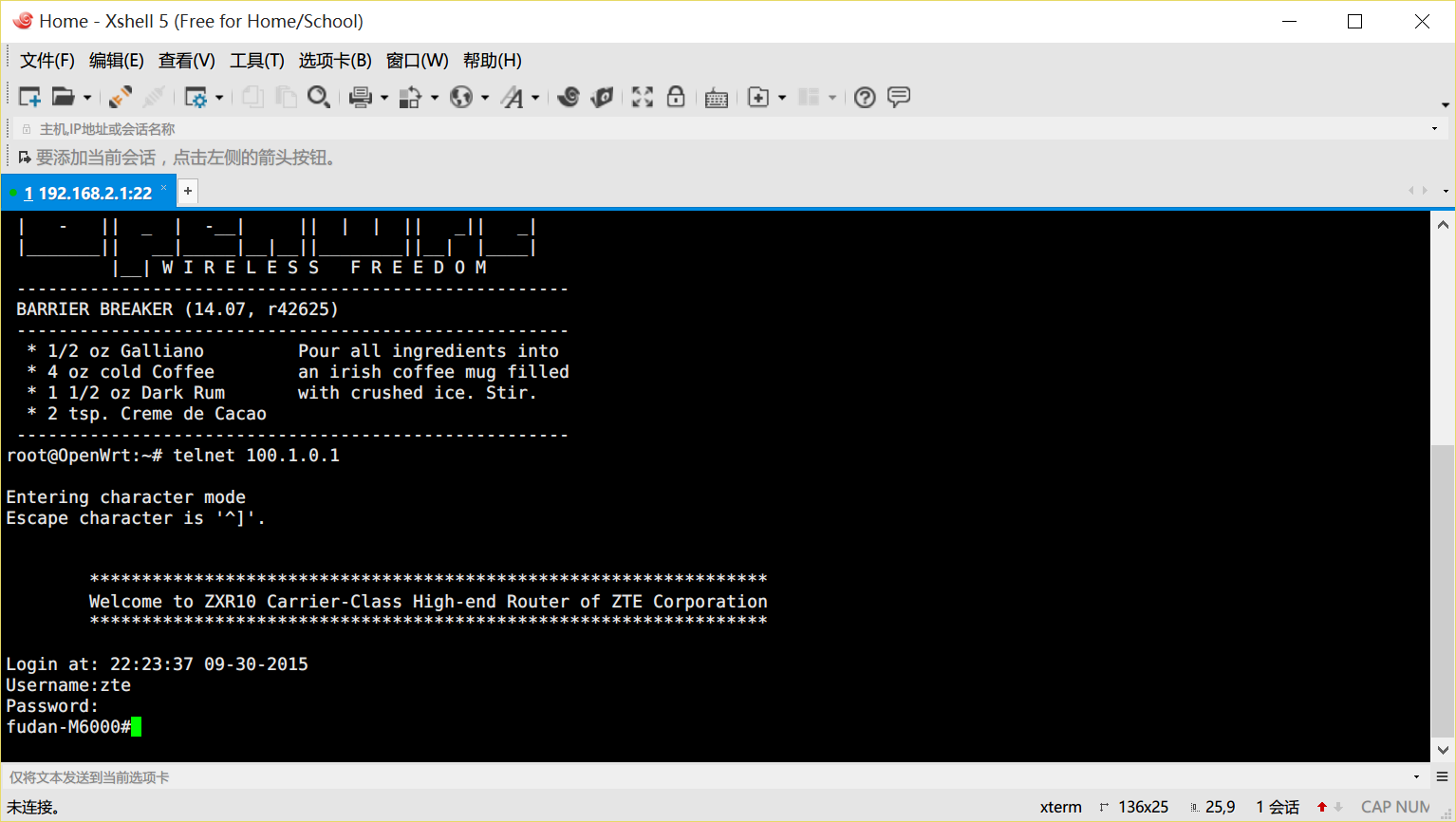Click the keyboard Key mapping icon
This screenshot has height=822, width=1456.
(717, 98)
